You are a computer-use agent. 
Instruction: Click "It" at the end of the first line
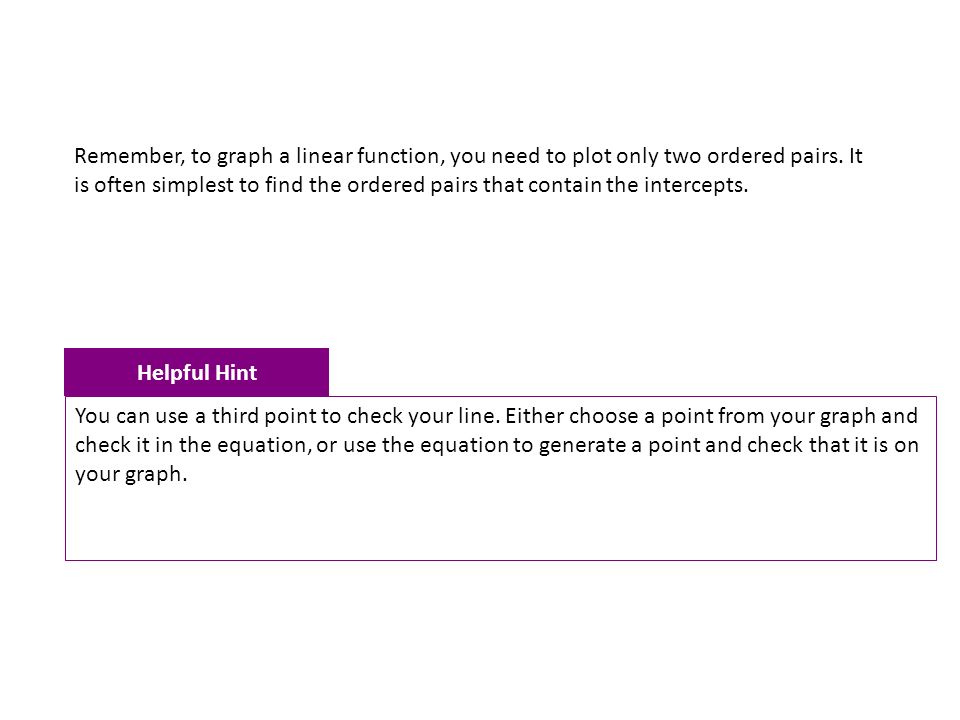(855, 156)
